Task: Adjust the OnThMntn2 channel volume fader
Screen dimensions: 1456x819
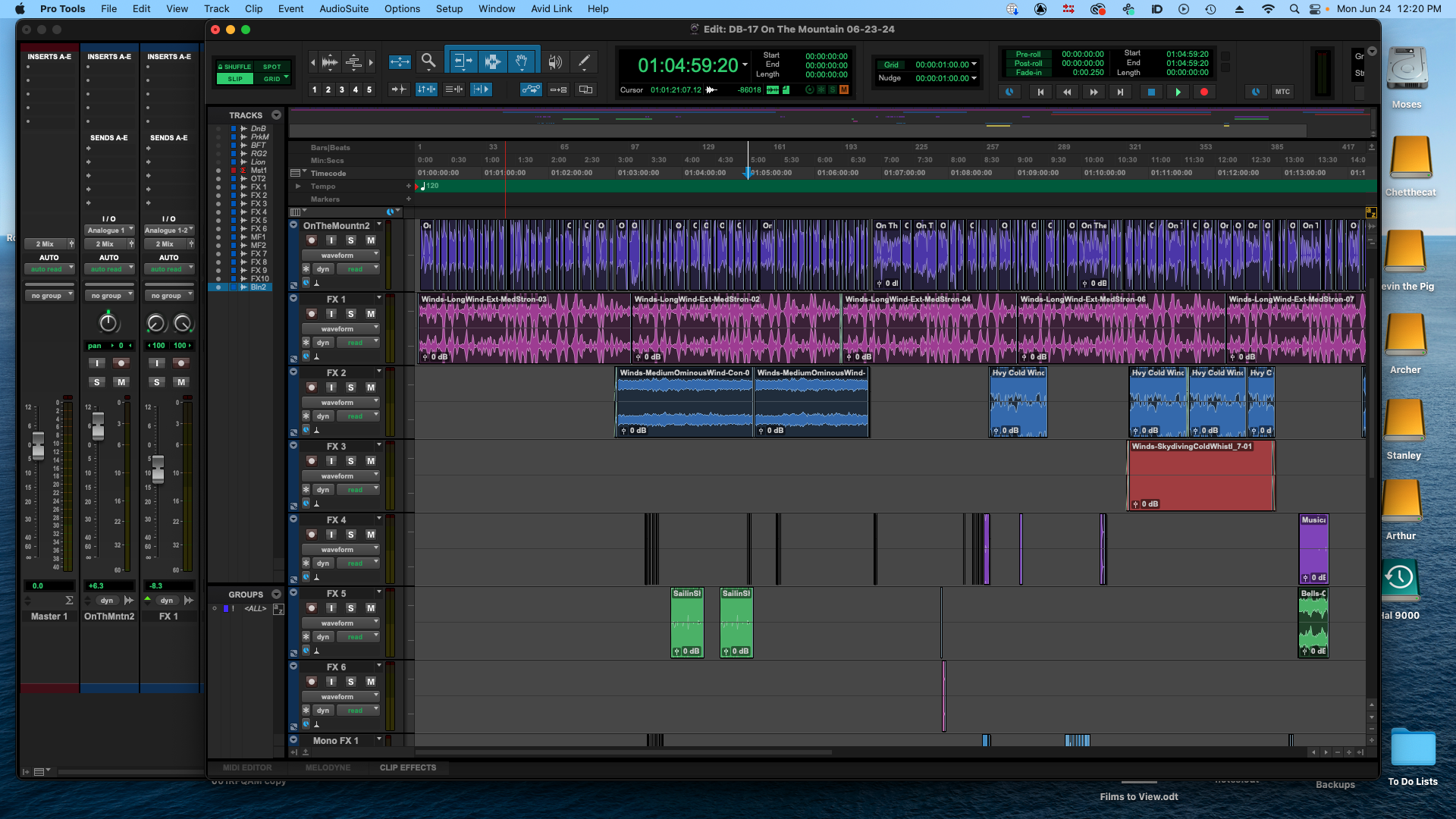Action: coord(98,426)
